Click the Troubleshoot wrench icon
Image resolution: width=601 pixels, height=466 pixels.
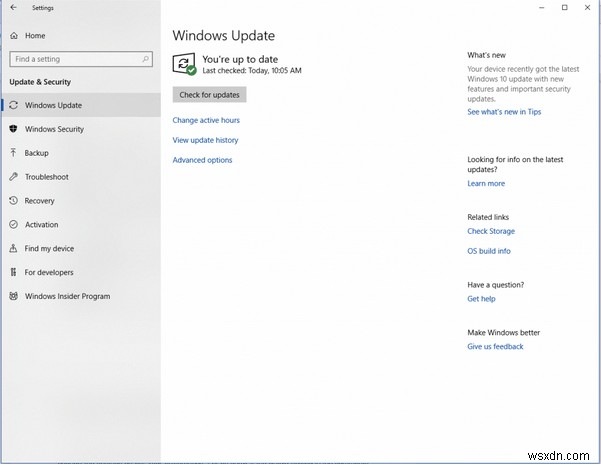(x=13, y=177)
